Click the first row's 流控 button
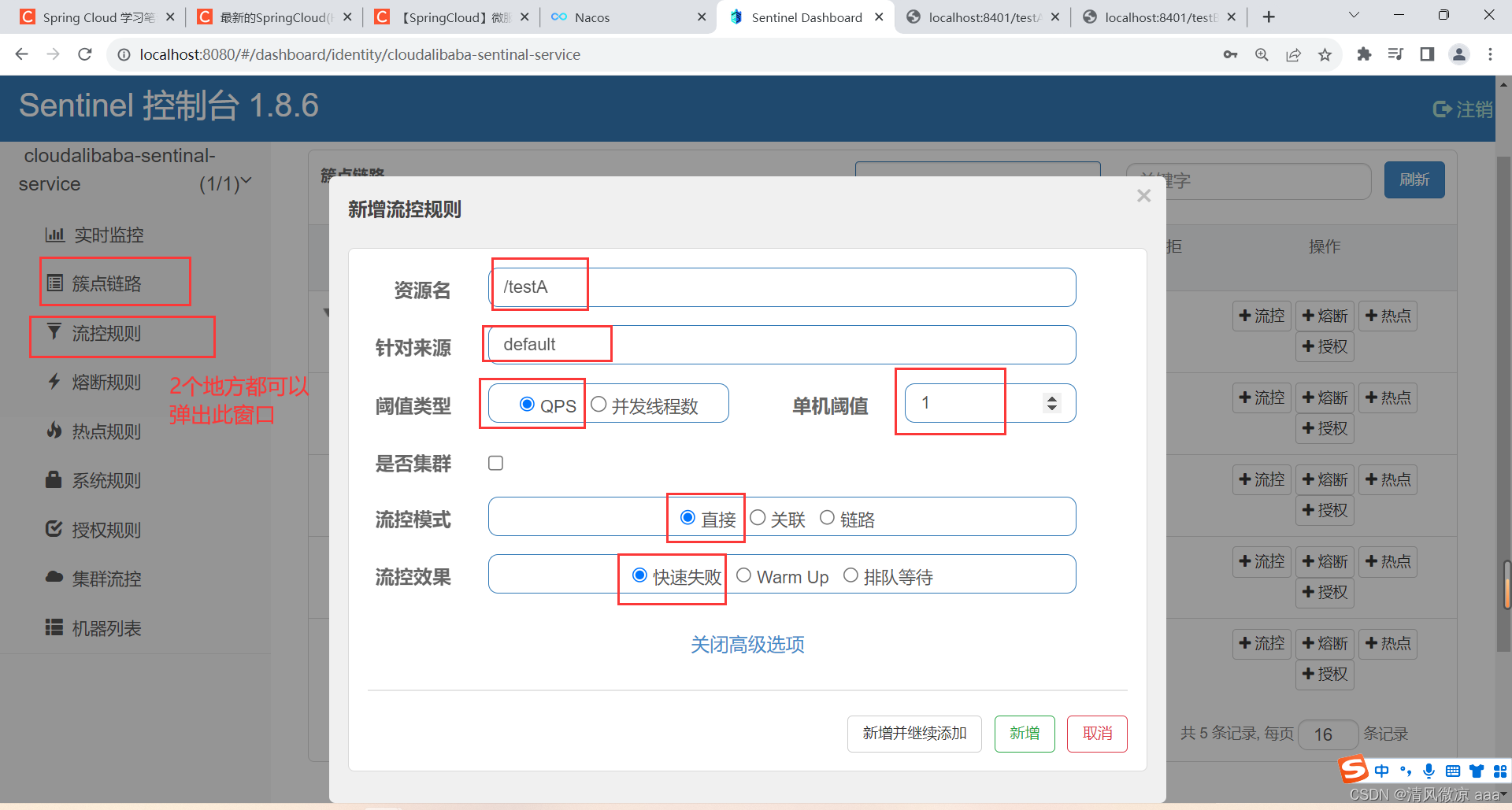1512x810 pixels. [x=1262, y=316]
